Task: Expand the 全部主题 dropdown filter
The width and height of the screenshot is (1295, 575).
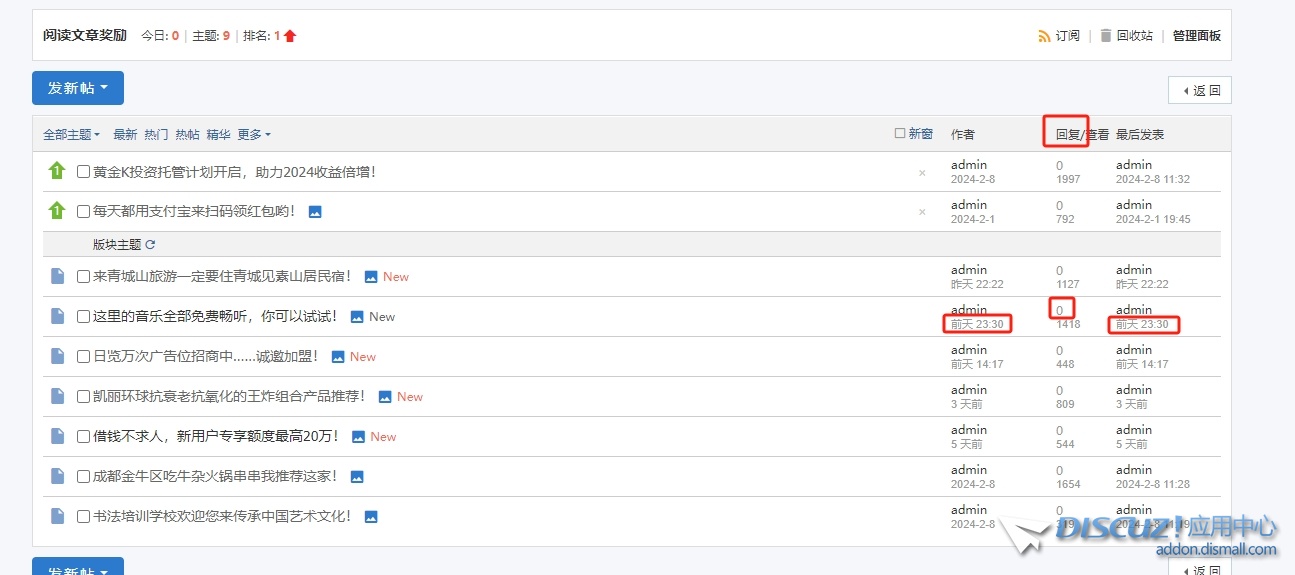Action: point(71,135)
